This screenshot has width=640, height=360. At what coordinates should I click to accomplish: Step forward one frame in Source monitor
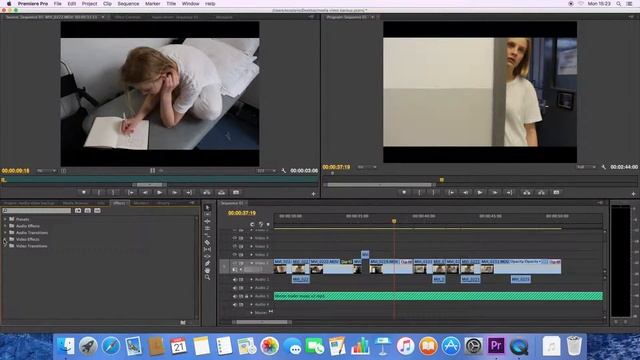point(174,193)
